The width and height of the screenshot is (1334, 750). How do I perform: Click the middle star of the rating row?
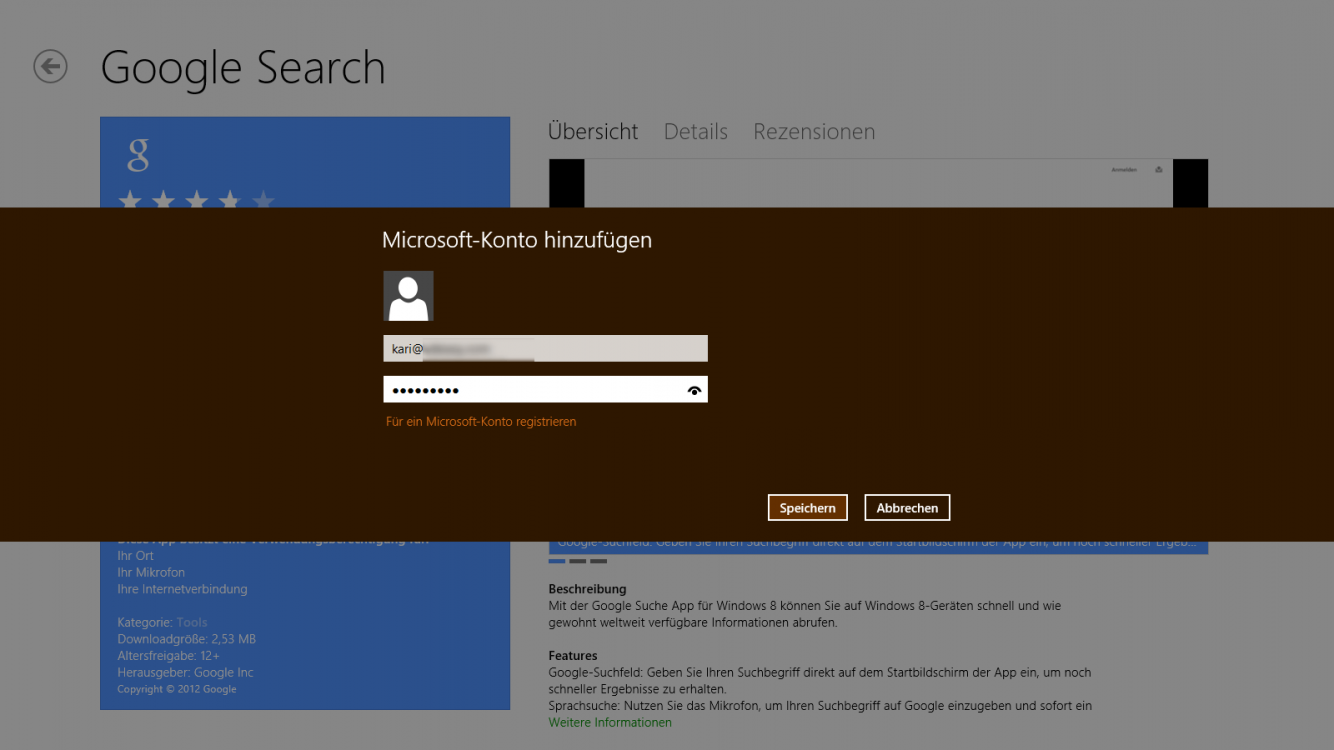pos(198,201)
